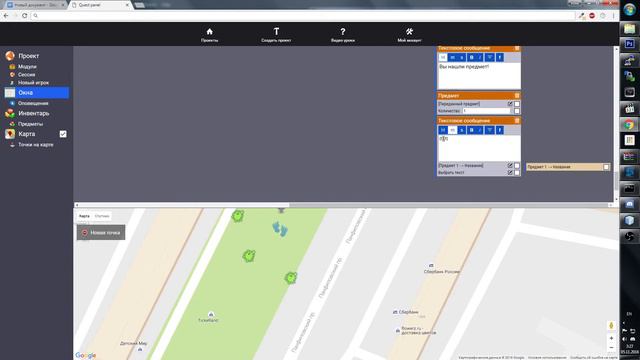The width and height of the screenshot is (640, 360).
Task: Toggle checkbox on the Количество row
Action: (x=517, y=111)
